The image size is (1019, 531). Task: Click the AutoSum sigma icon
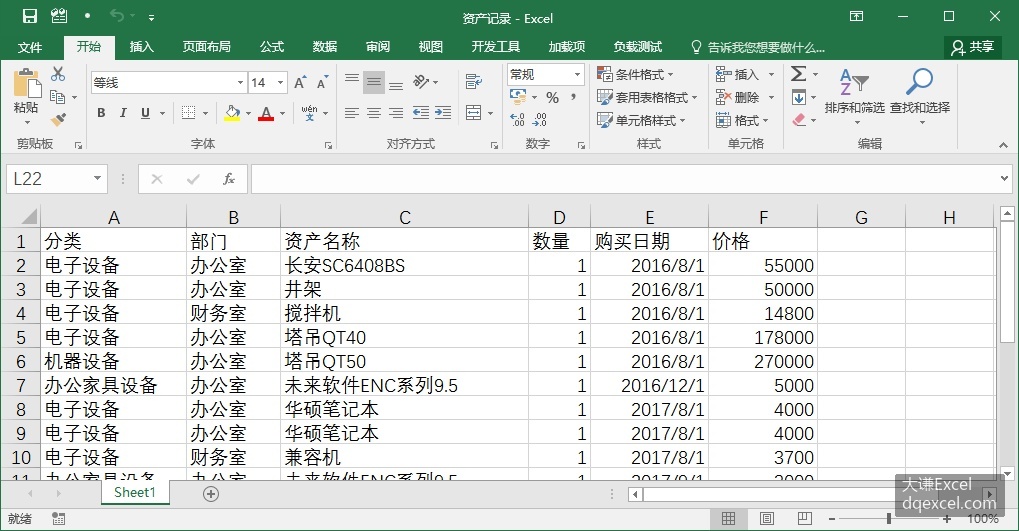point(799,73)
